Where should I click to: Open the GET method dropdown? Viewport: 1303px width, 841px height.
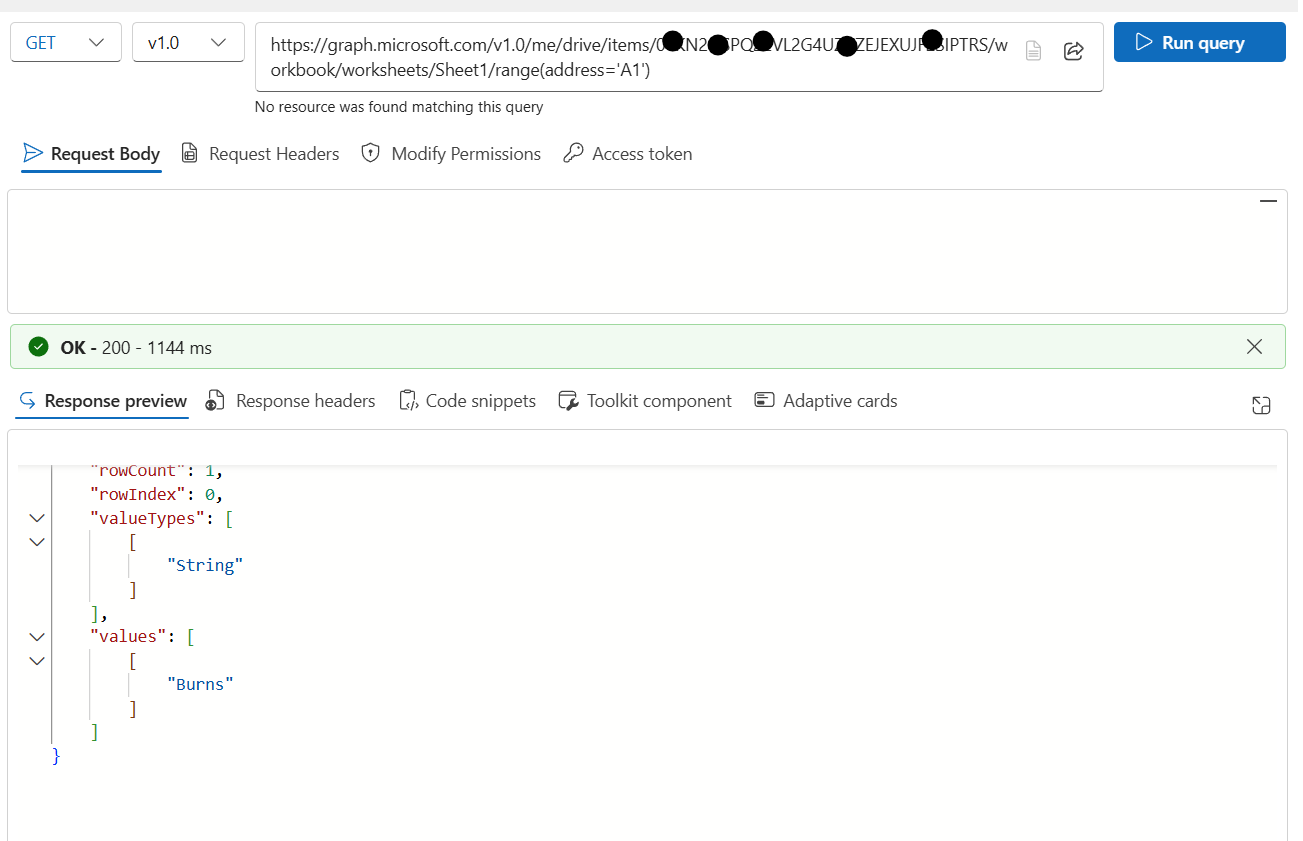[65, 42]
